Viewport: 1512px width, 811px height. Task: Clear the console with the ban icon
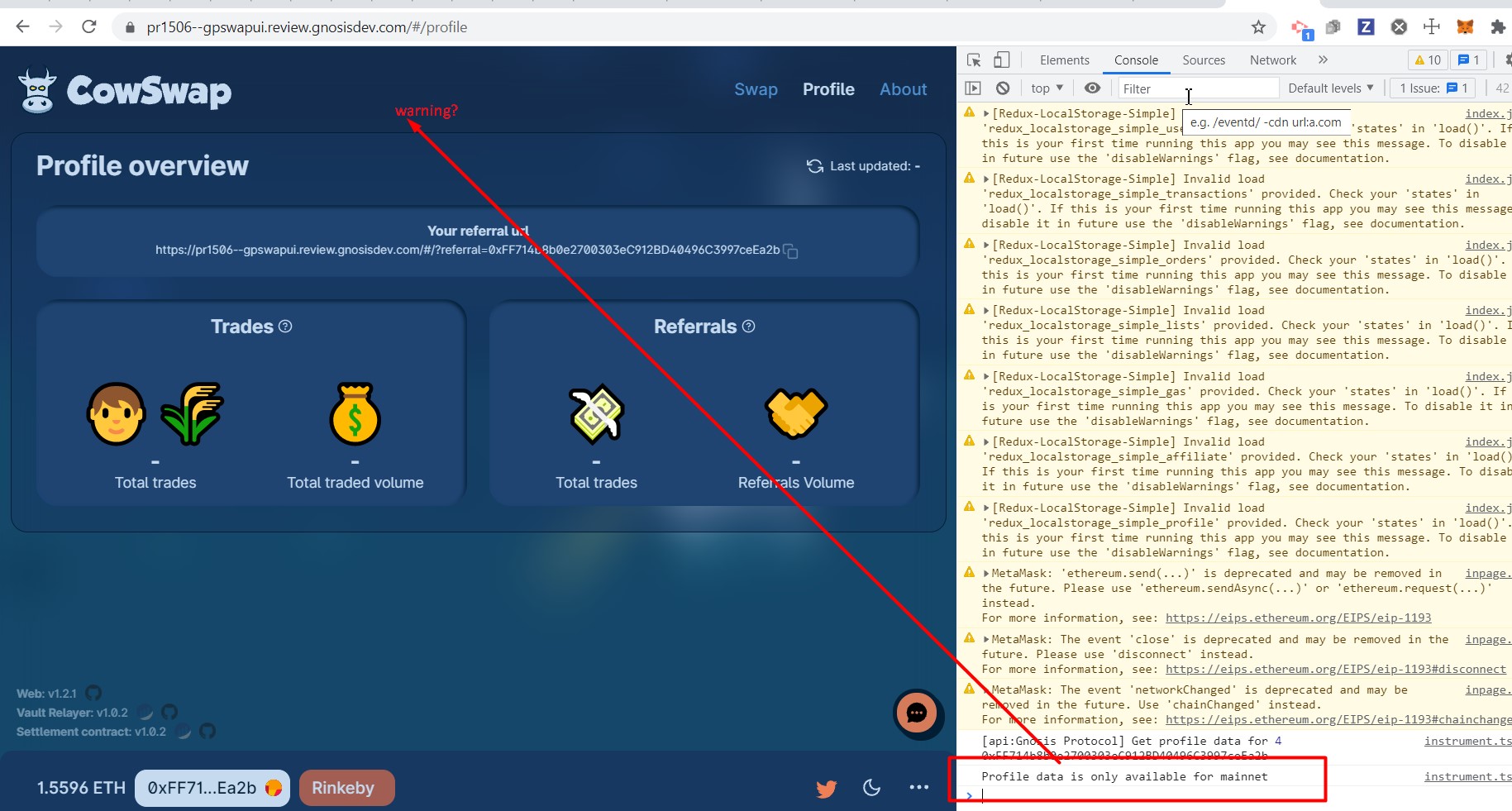(x=1003, y=88)
